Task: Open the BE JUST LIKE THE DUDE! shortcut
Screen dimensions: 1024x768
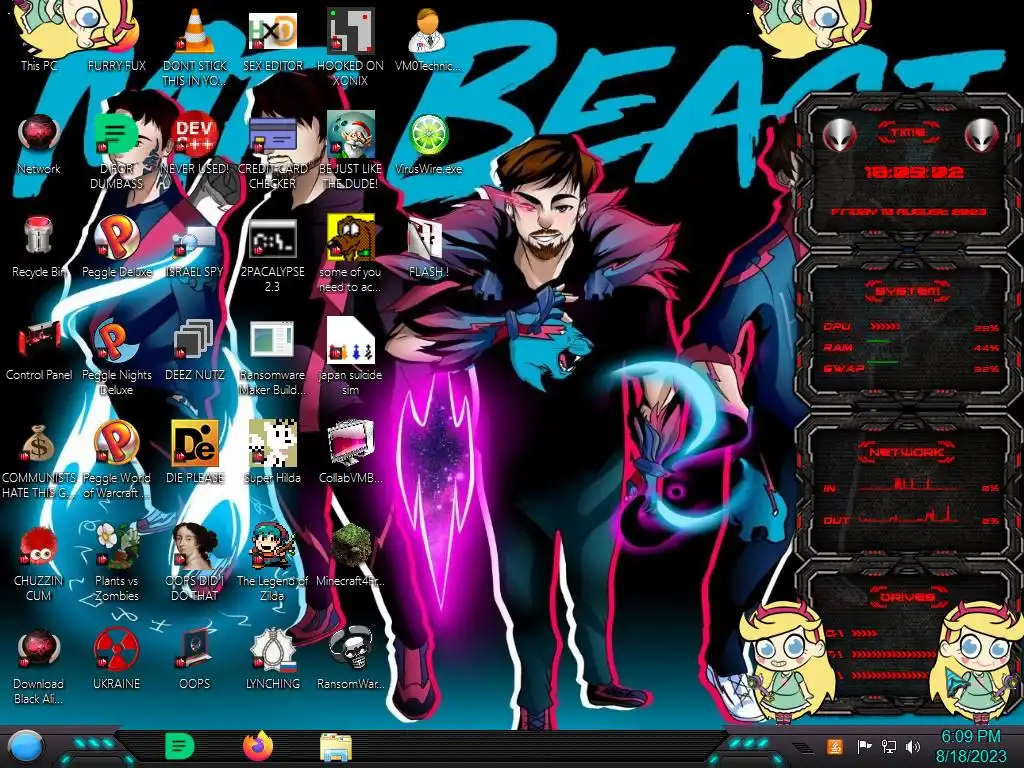Action: [x=351, y=150]
